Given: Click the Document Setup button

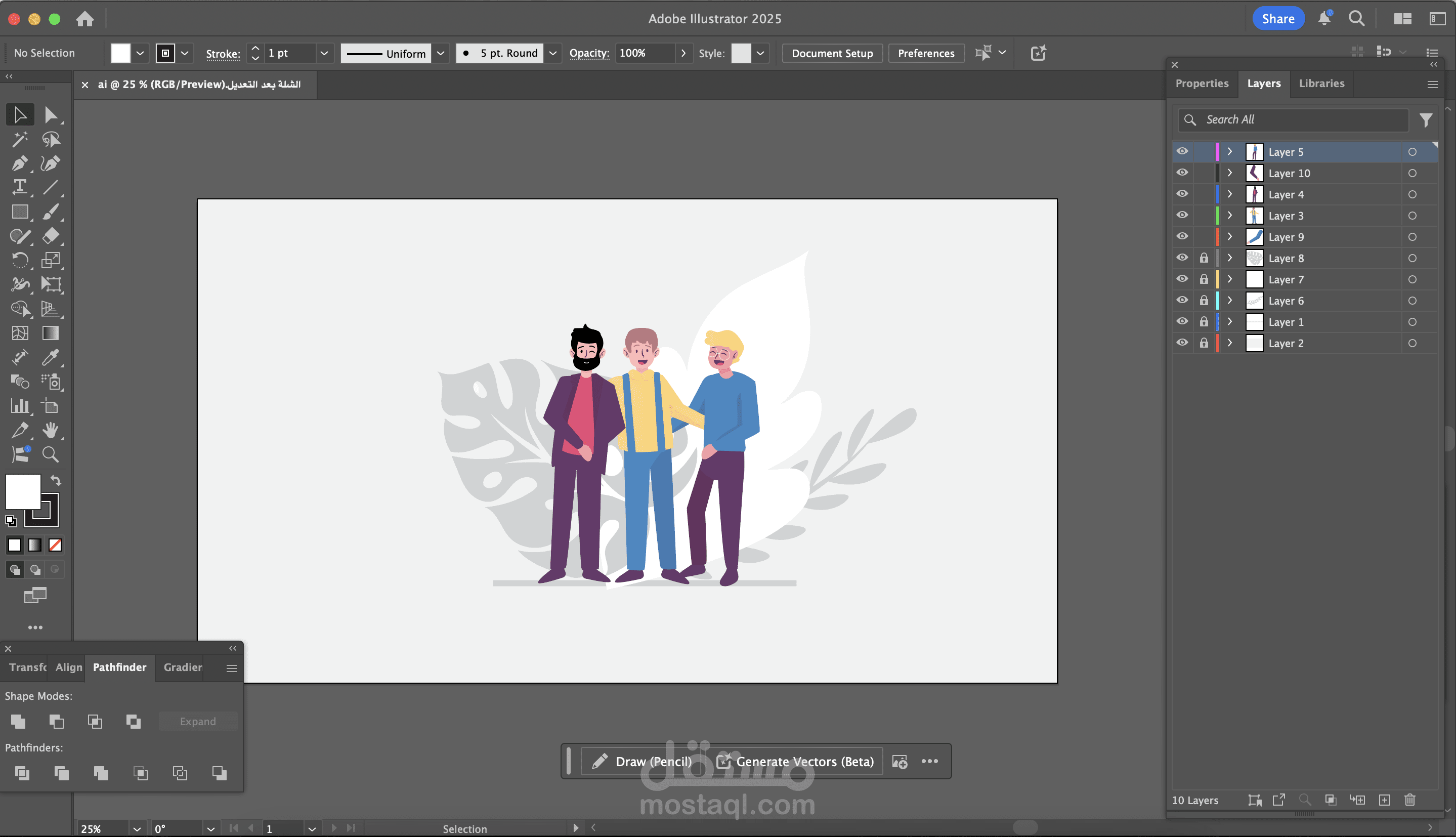Looking at the screenshot, I should [x=831, y=53].
